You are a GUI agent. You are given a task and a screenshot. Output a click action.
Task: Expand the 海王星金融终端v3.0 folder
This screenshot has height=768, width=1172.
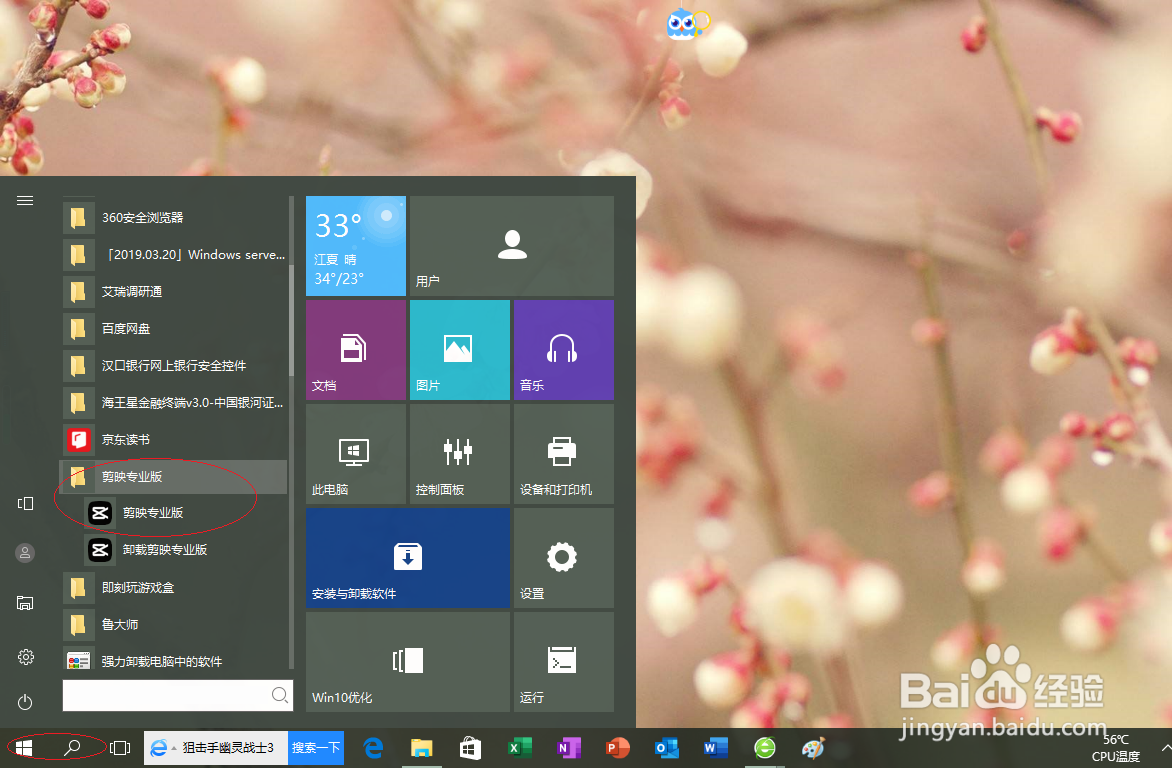tap(174, 403)
